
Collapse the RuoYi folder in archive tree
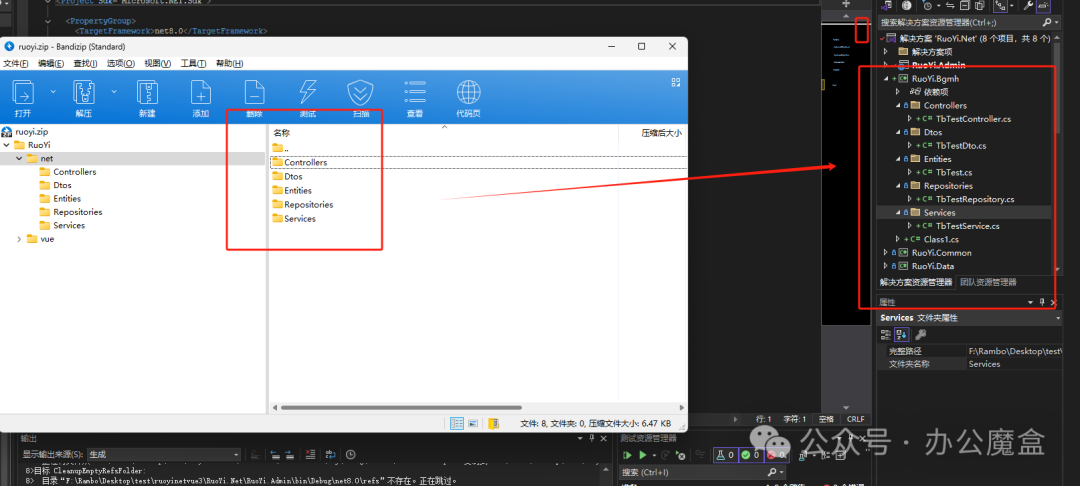click(6, 145)
